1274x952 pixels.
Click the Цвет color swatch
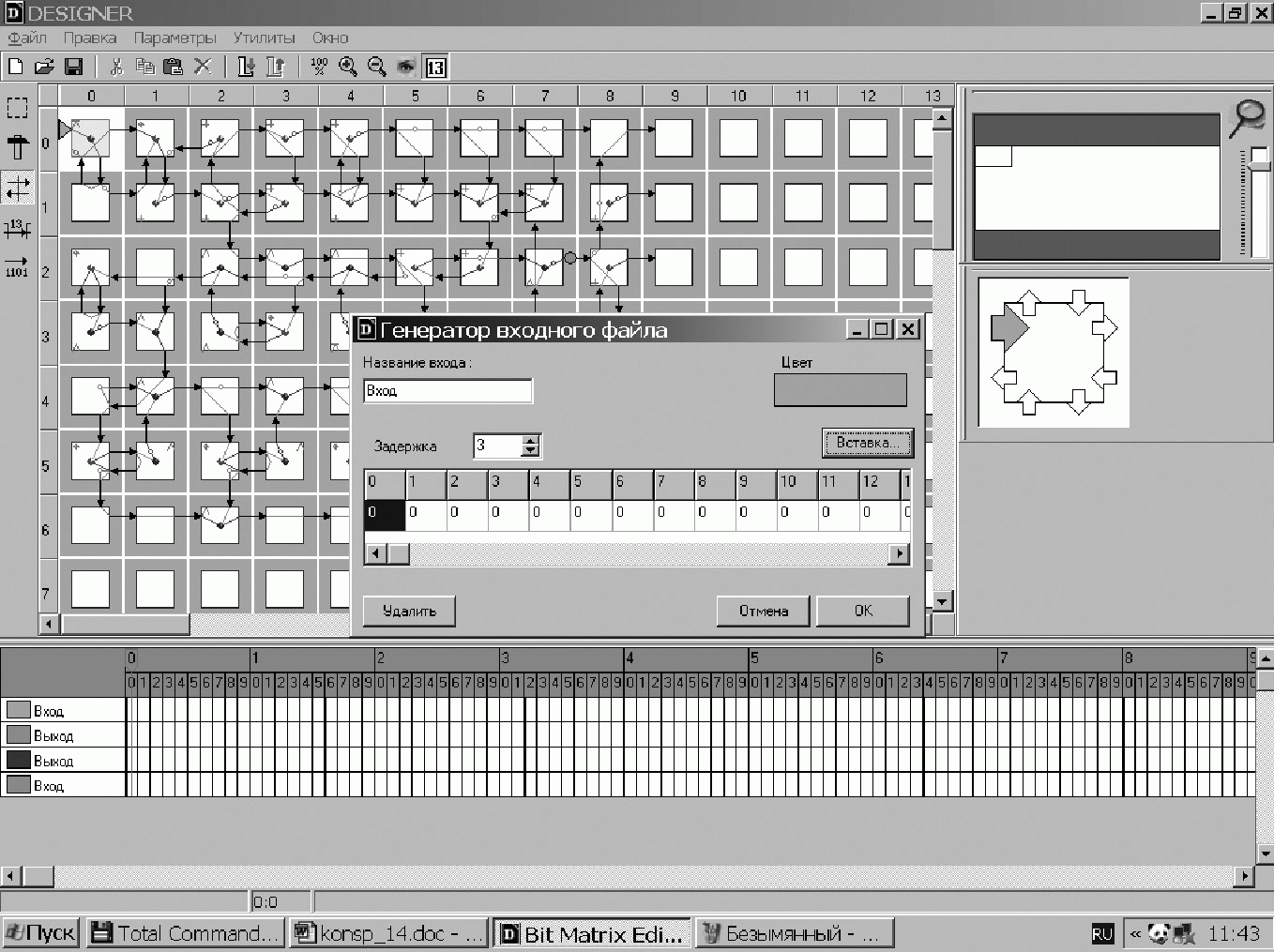tap(840, 390)
